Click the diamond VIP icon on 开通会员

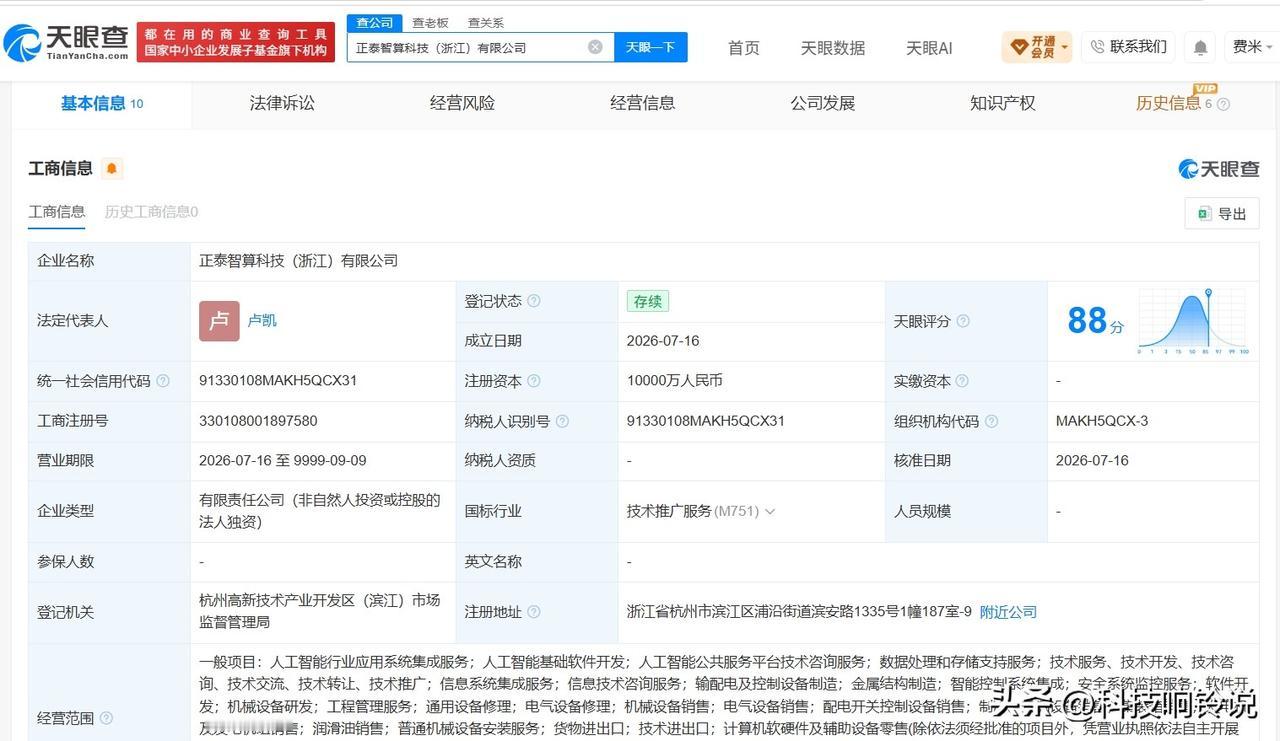pyautogui.click(x=1019, y=47)
